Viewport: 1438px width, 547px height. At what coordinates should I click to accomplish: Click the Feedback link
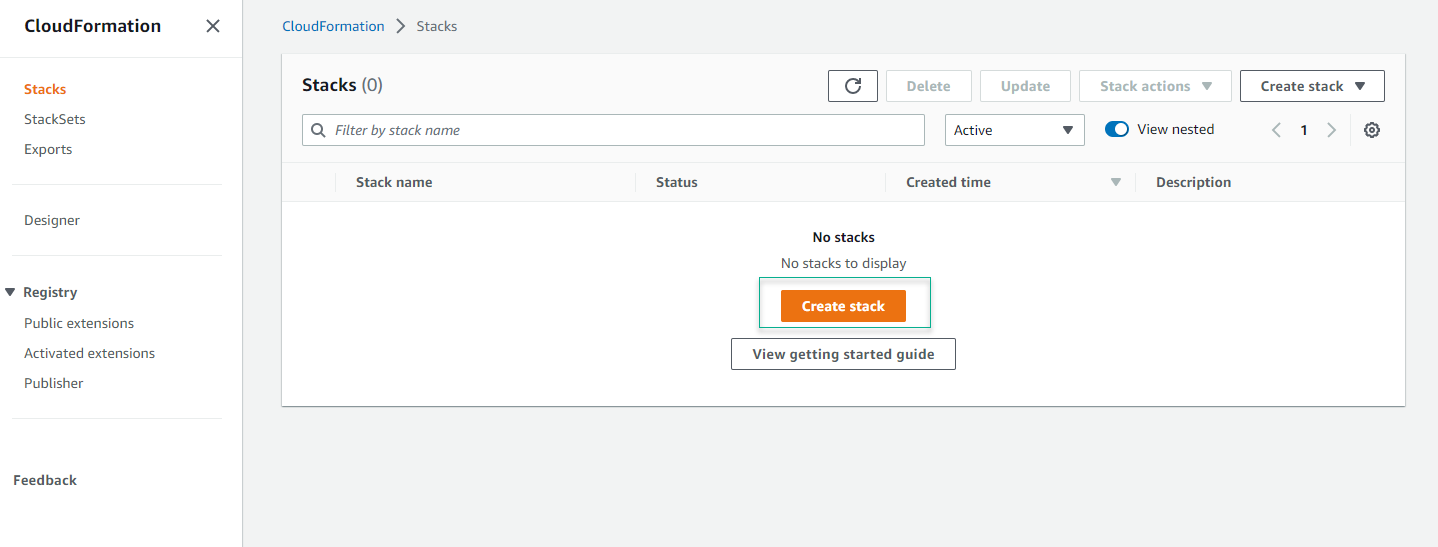click(x=45, y=480)
